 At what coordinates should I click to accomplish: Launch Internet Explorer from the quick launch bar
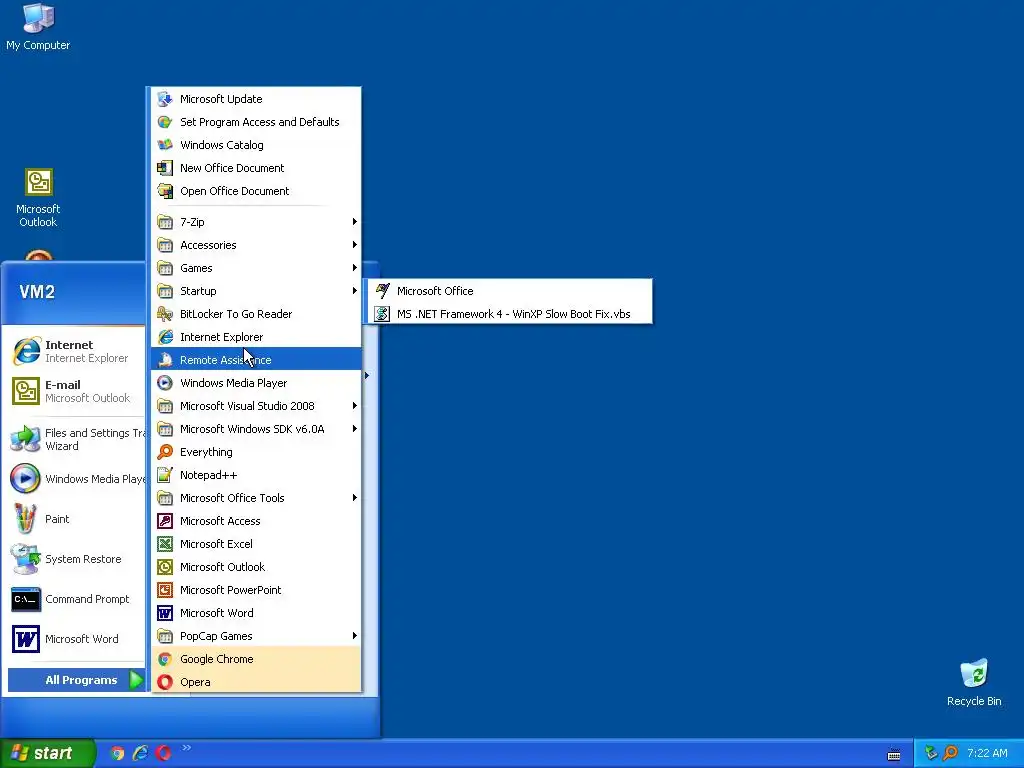[x=140, y=753]
